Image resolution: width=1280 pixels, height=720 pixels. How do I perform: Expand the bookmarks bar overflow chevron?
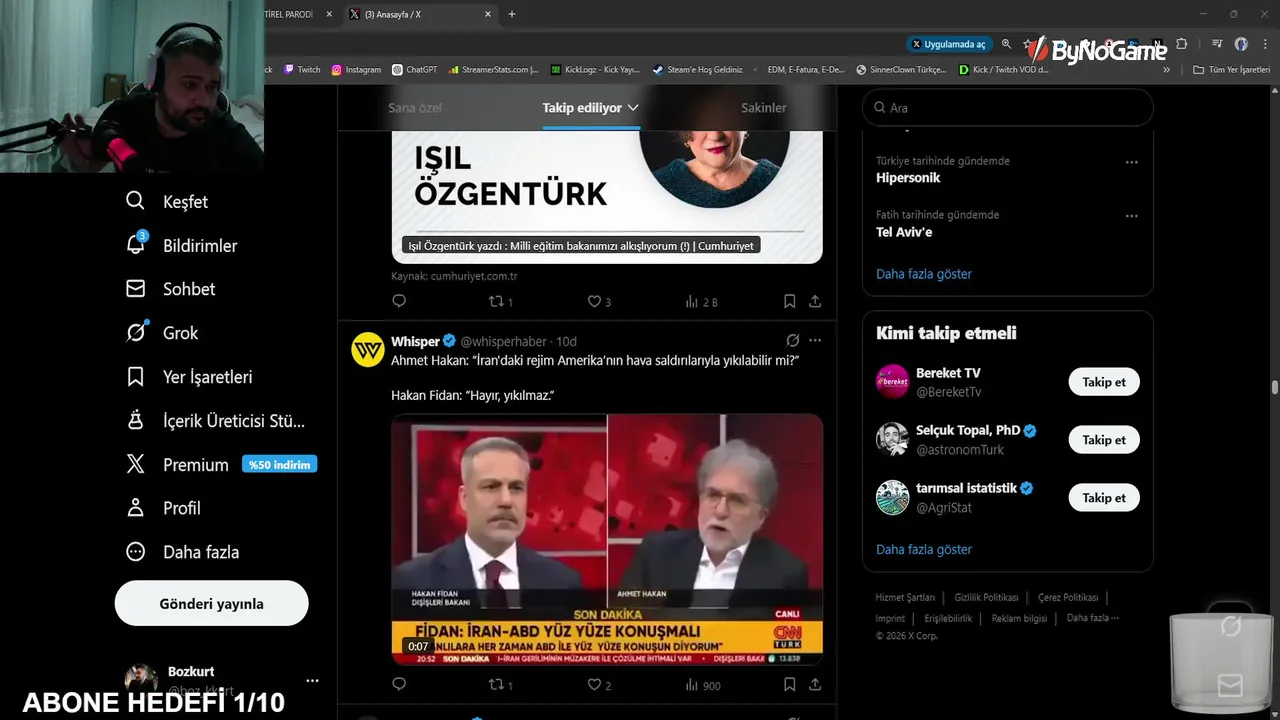click(x=1166, y=70)
